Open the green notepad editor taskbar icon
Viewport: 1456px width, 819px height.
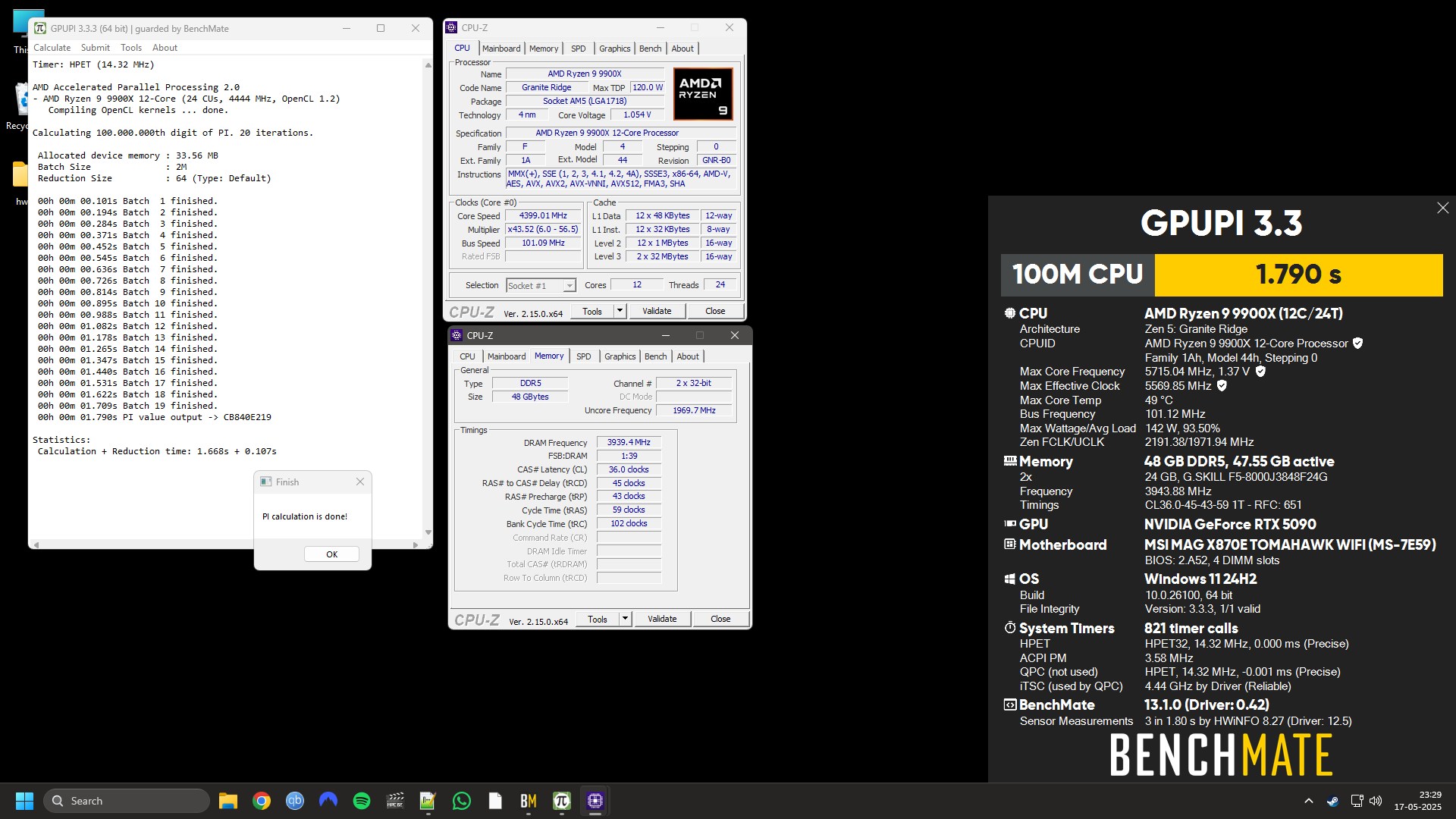(x=428, y=801)
